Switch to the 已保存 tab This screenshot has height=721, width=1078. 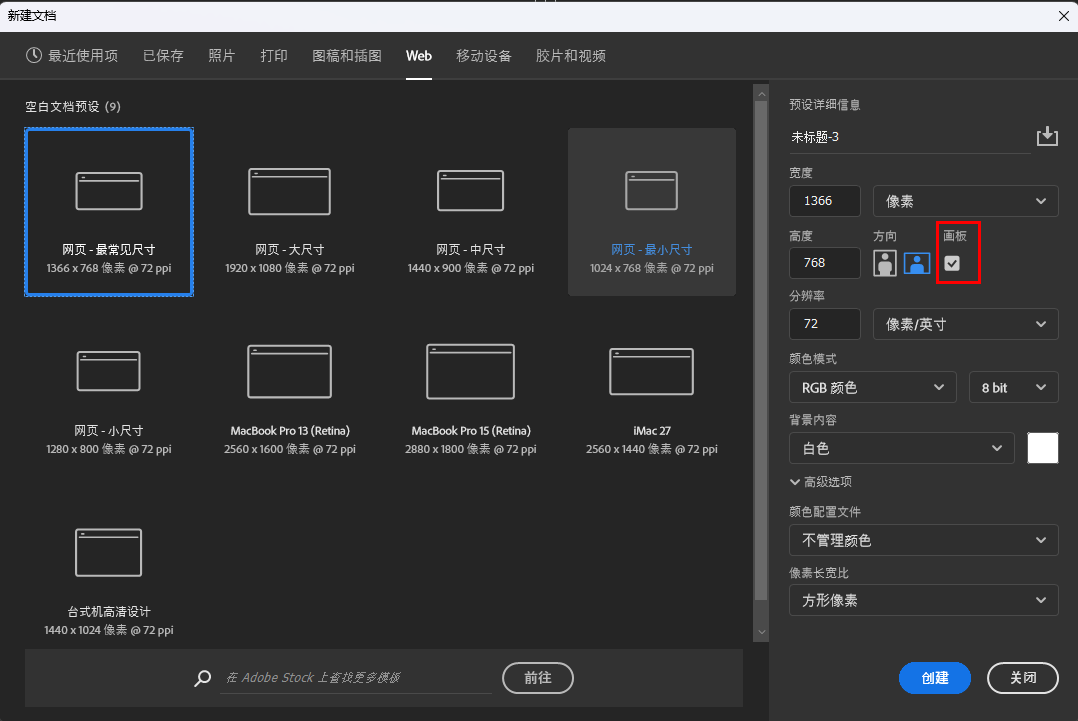(x=163, y=56)
